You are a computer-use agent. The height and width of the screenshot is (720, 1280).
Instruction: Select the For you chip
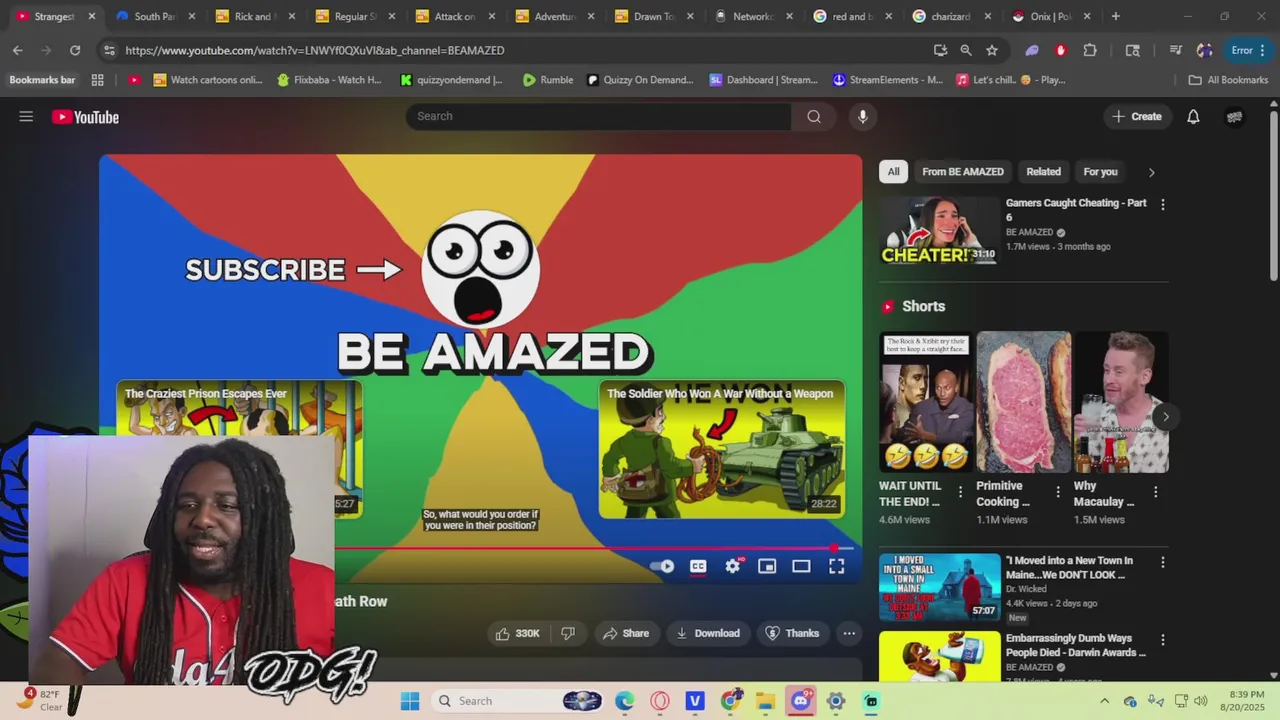coord(1100,172)
